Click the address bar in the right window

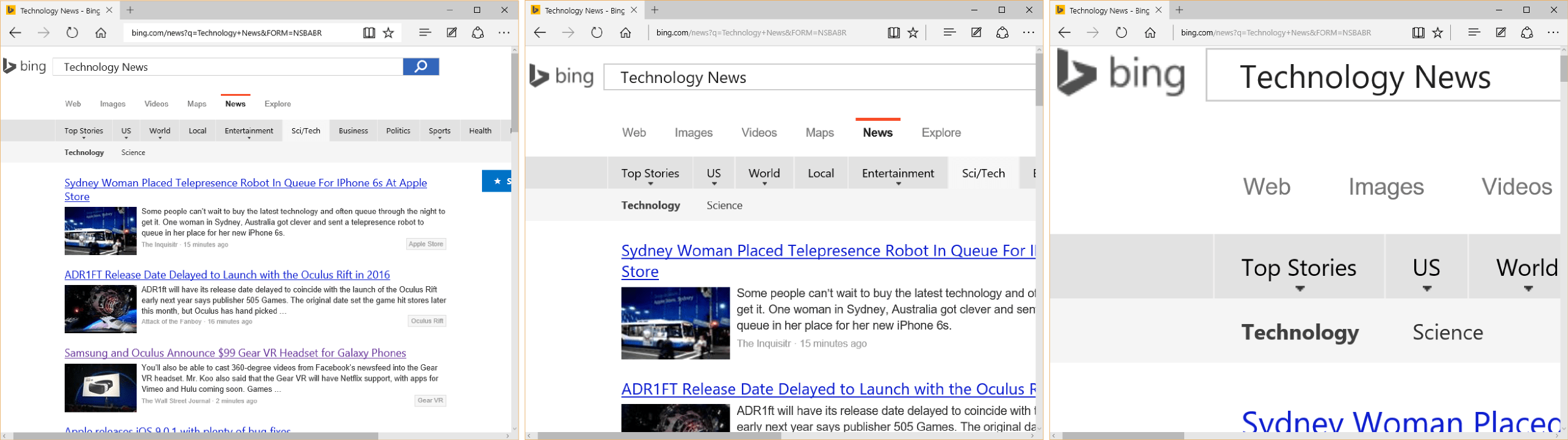(1290, 33)
